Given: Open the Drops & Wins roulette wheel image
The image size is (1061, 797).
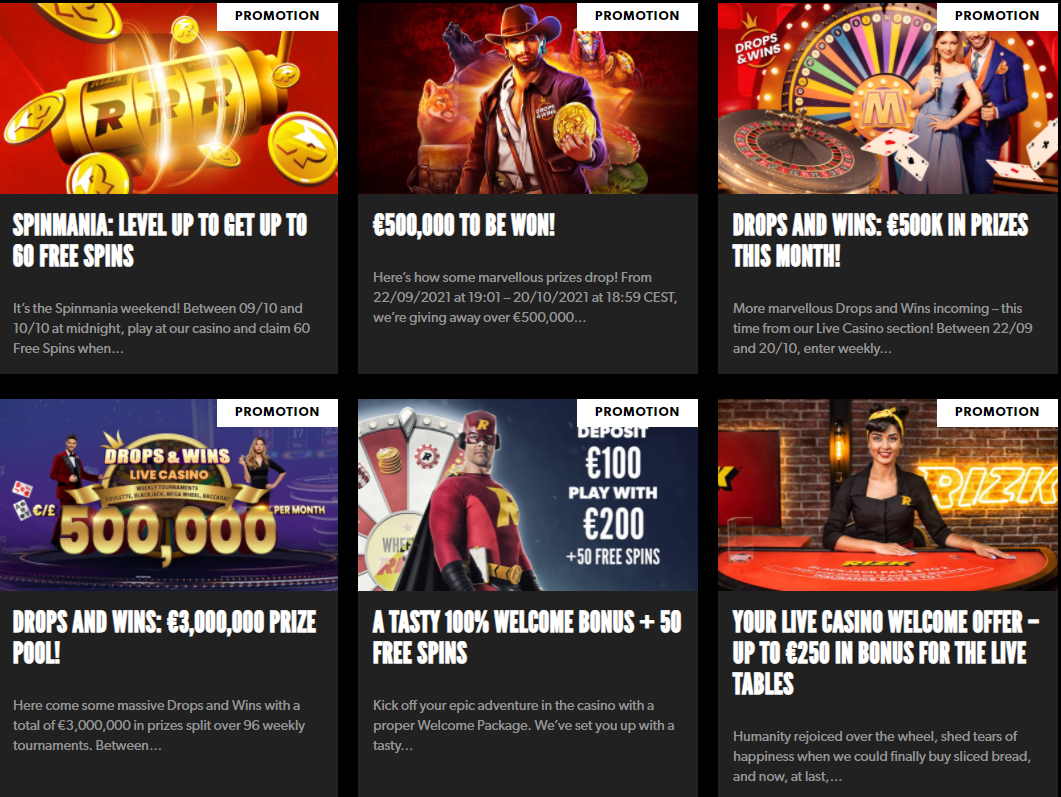Looking at the screenshot, I should click(888, 98).
